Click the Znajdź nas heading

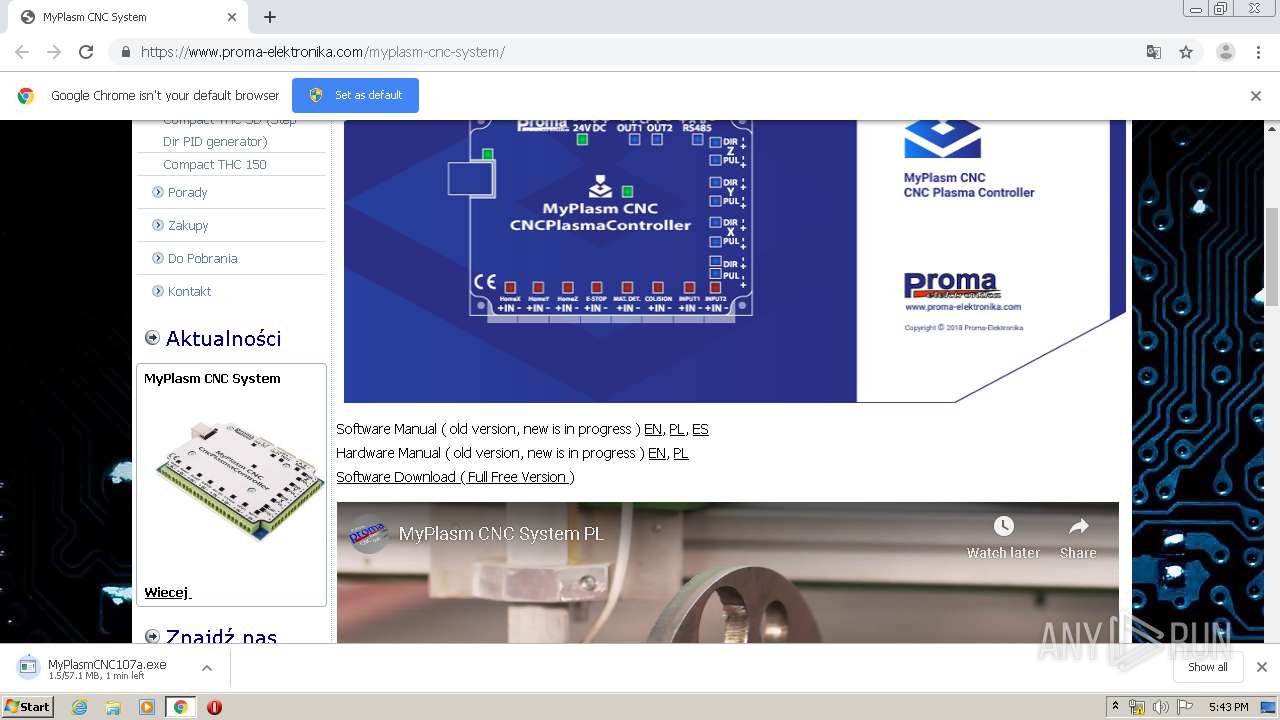[221, 636]
